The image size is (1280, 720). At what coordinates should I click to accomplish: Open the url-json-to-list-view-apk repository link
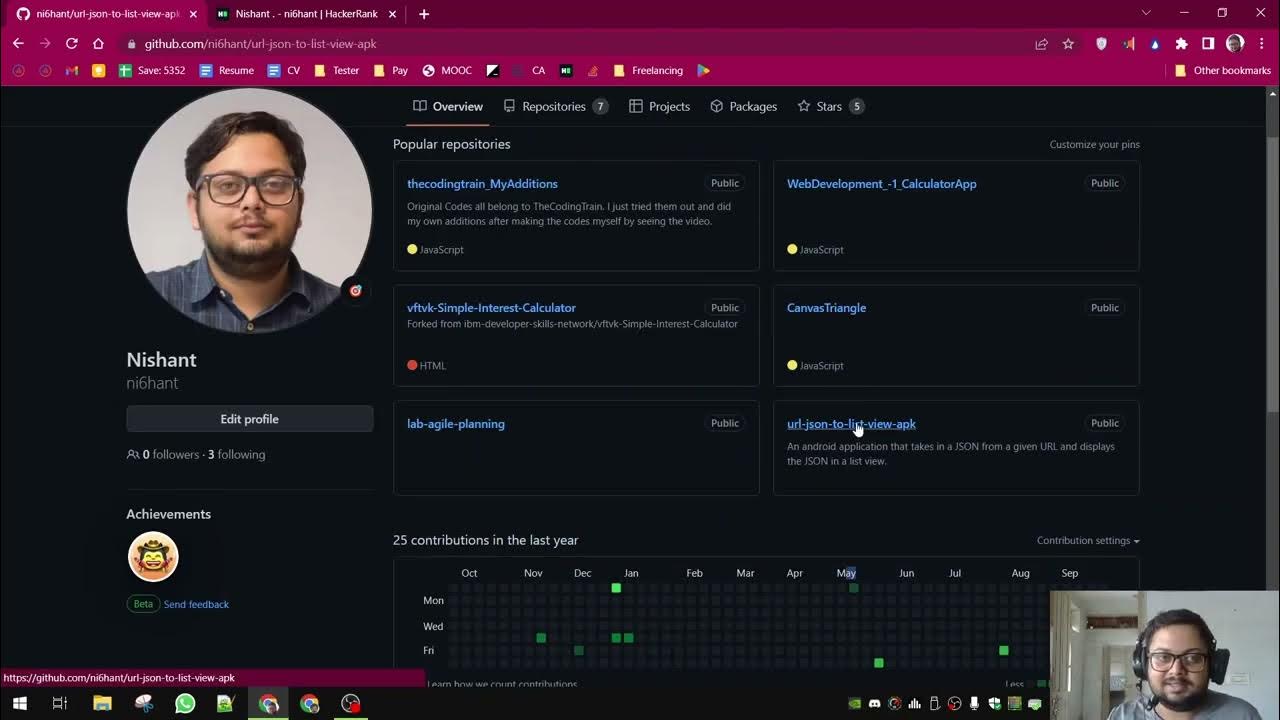[851, 424]
